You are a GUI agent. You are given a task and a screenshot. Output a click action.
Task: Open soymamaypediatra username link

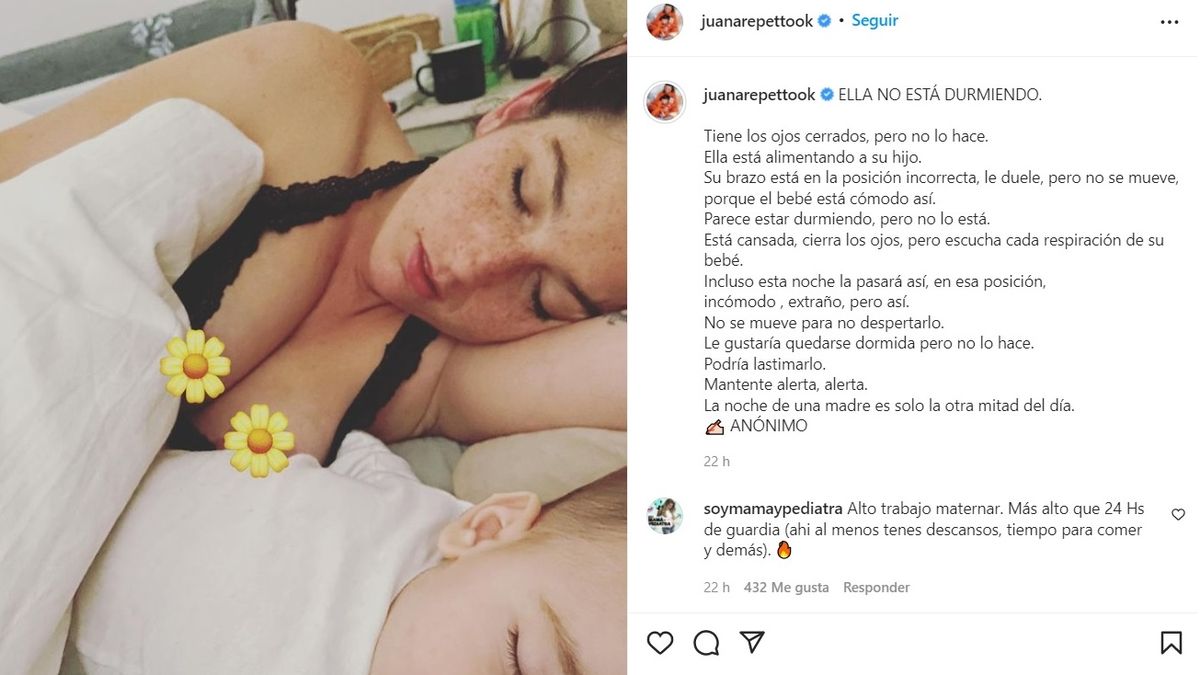773,509
